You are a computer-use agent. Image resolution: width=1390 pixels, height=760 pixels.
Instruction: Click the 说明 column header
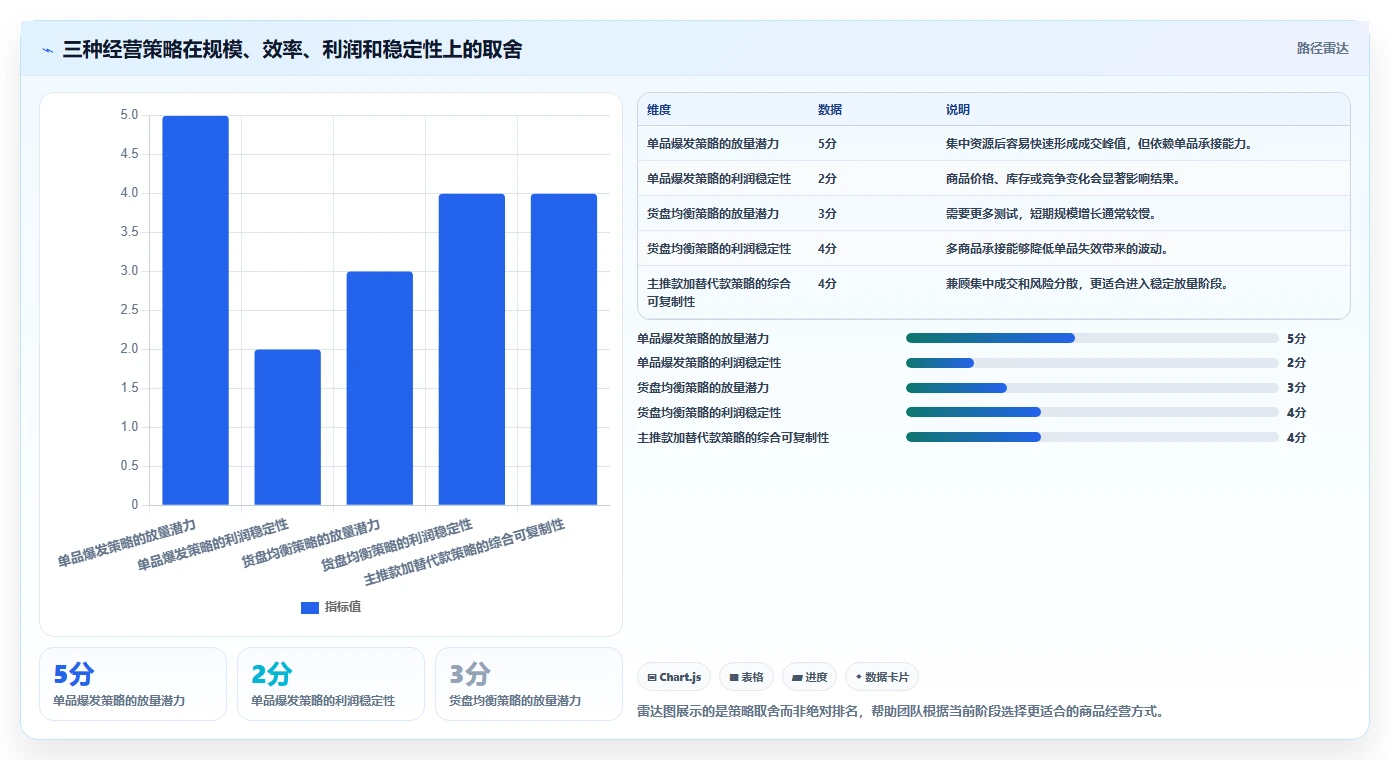[958, 110]
